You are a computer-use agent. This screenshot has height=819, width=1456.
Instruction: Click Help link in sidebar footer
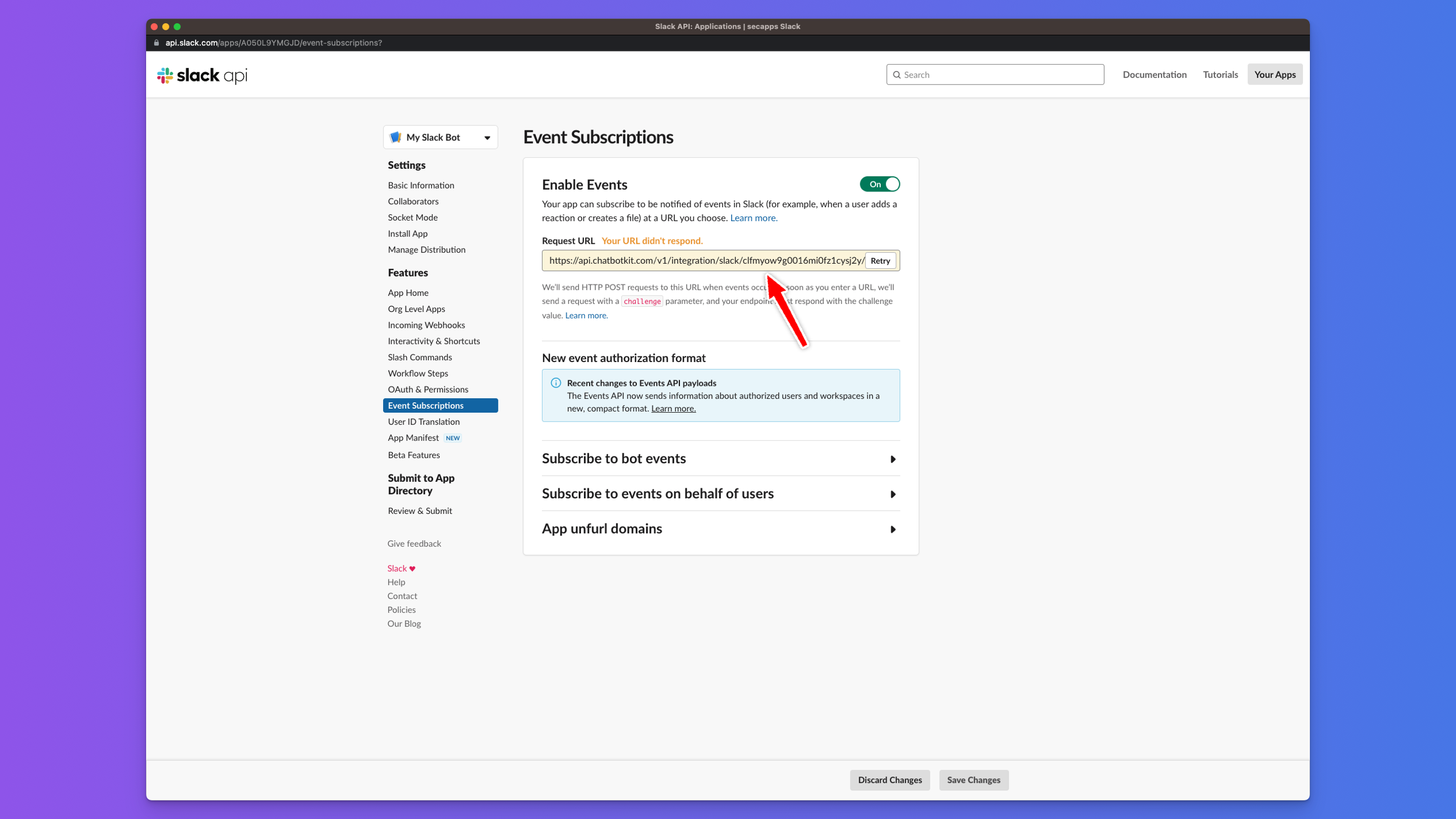pyautogui.click(x=396, y=582)
